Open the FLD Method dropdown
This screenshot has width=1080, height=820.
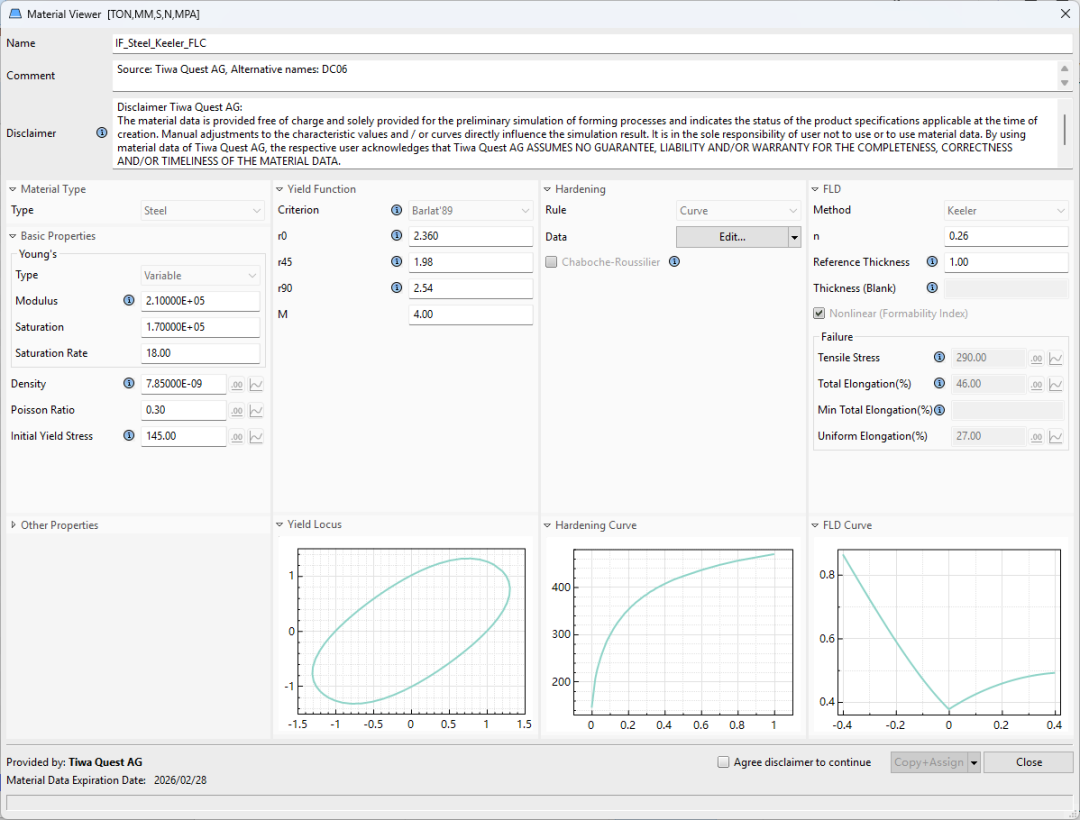pos(1006,211)
